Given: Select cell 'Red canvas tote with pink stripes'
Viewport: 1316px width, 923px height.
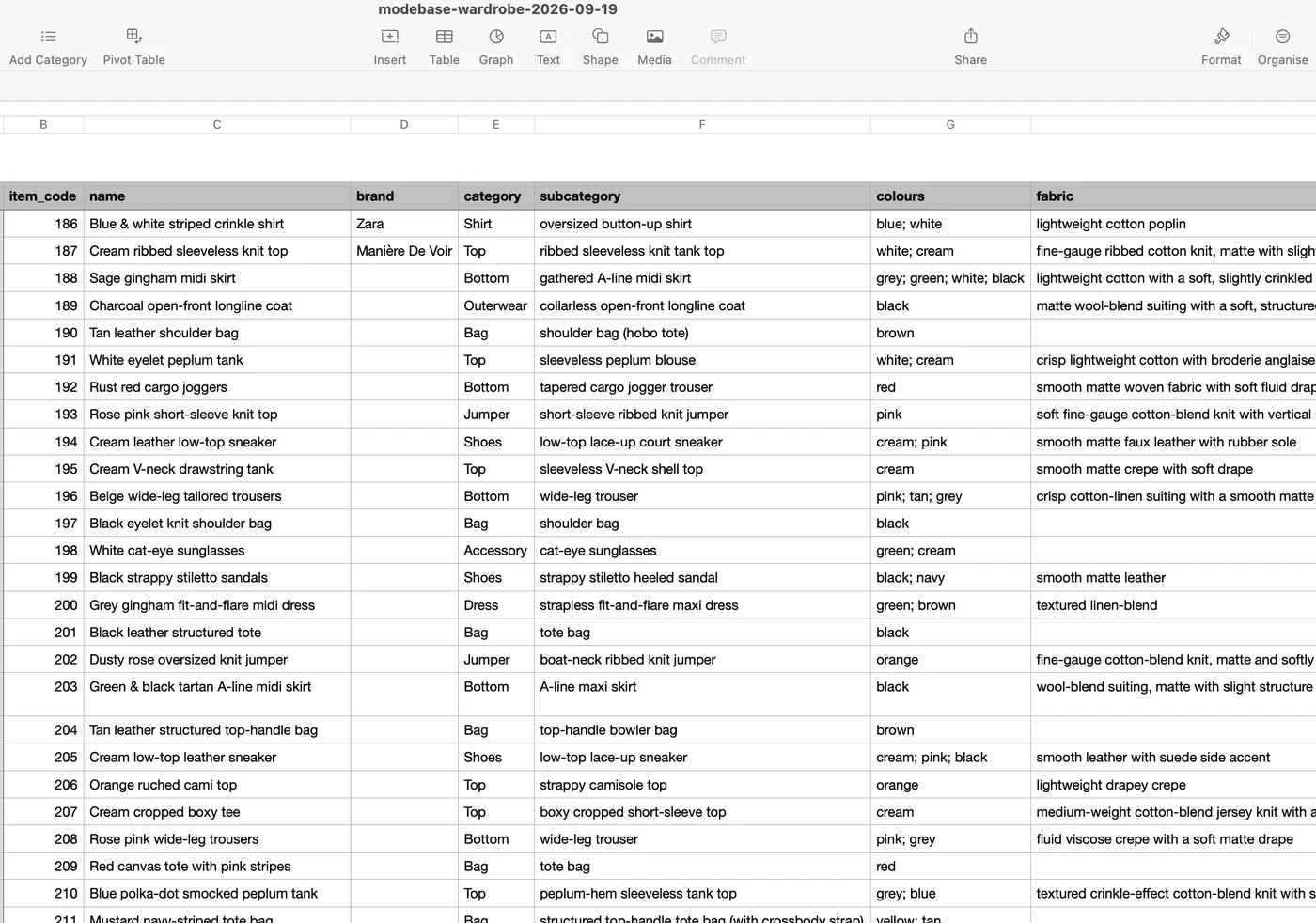Looking at the screenshot, I should [x=217, y=867].
